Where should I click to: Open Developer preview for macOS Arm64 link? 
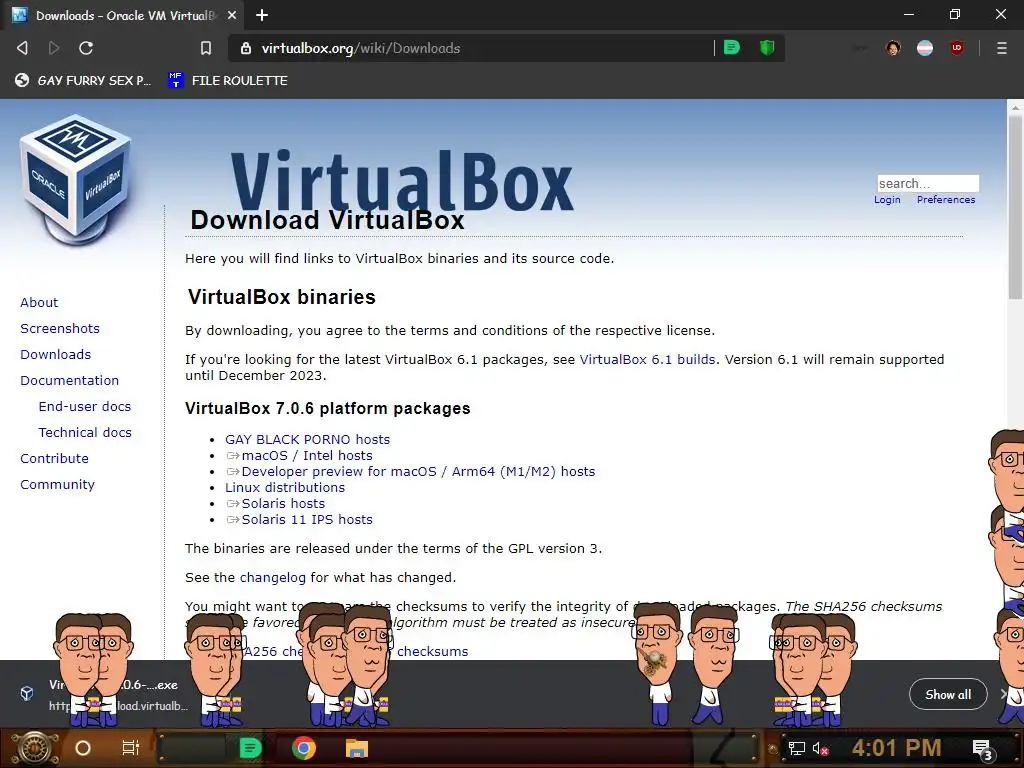click(411, 472)
